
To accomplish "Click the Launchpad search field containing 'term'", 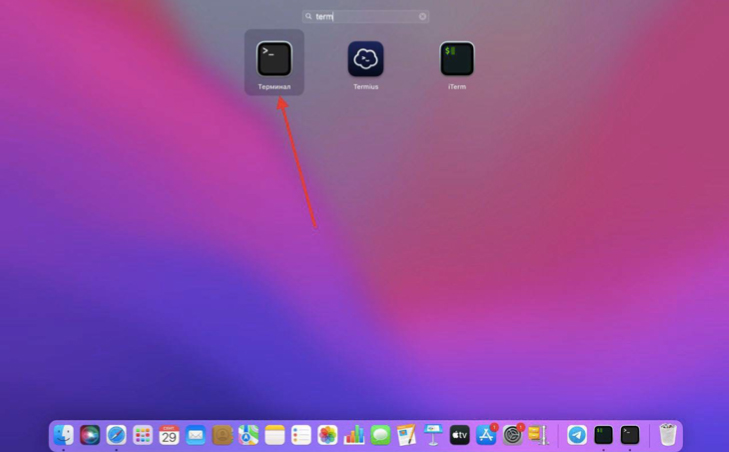I will coord(365,17).
